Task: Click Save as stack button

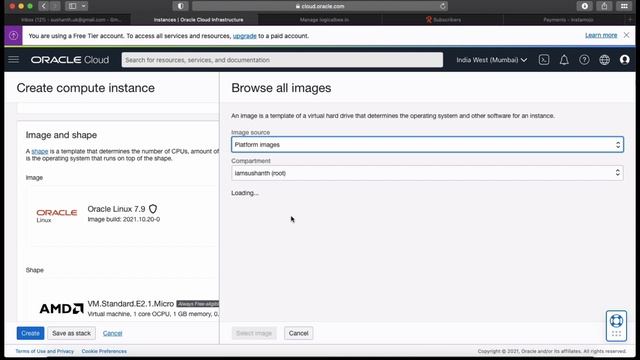Action: (71, 333)
